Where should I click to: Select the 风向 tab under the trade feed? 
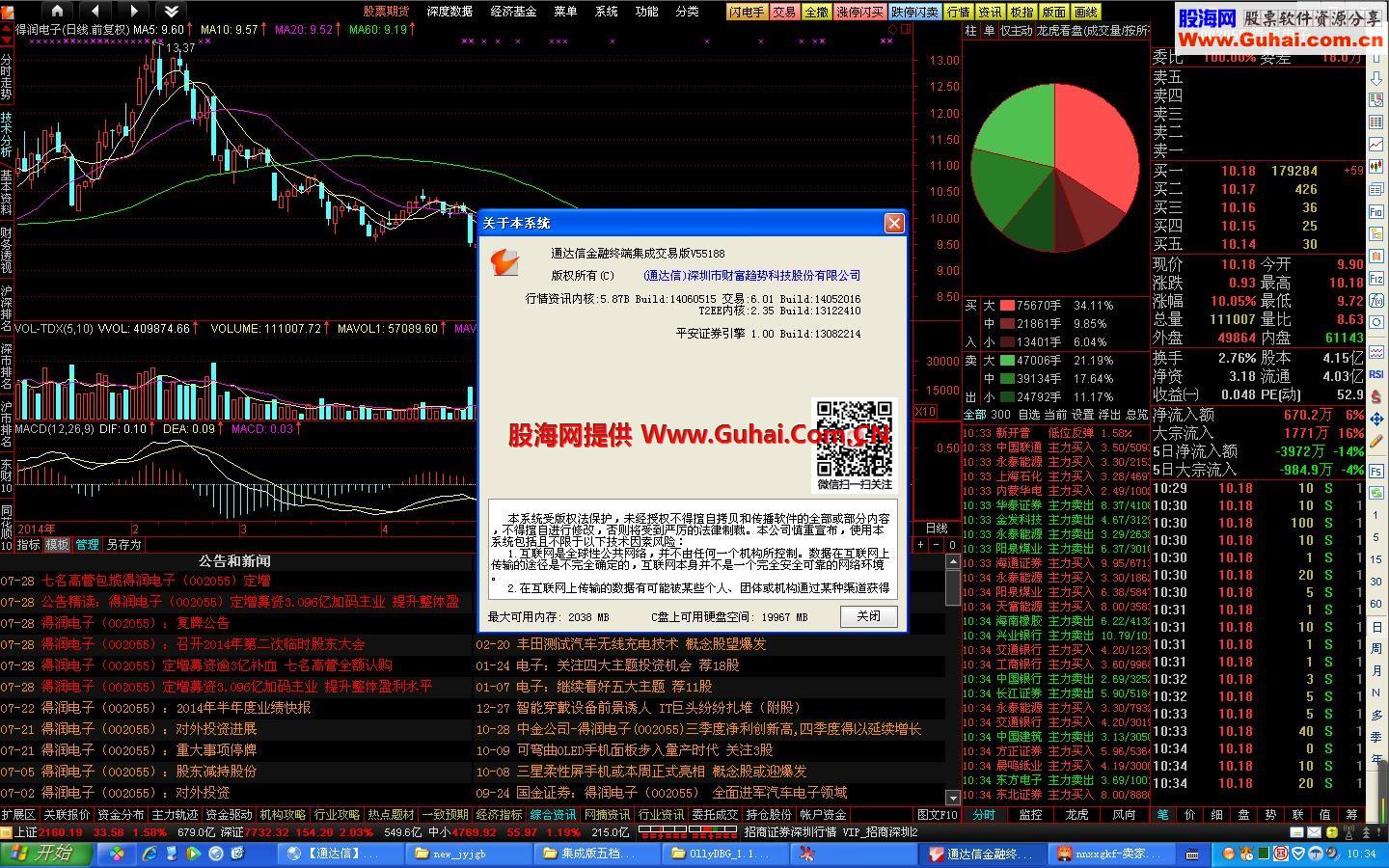[1124, 815]
